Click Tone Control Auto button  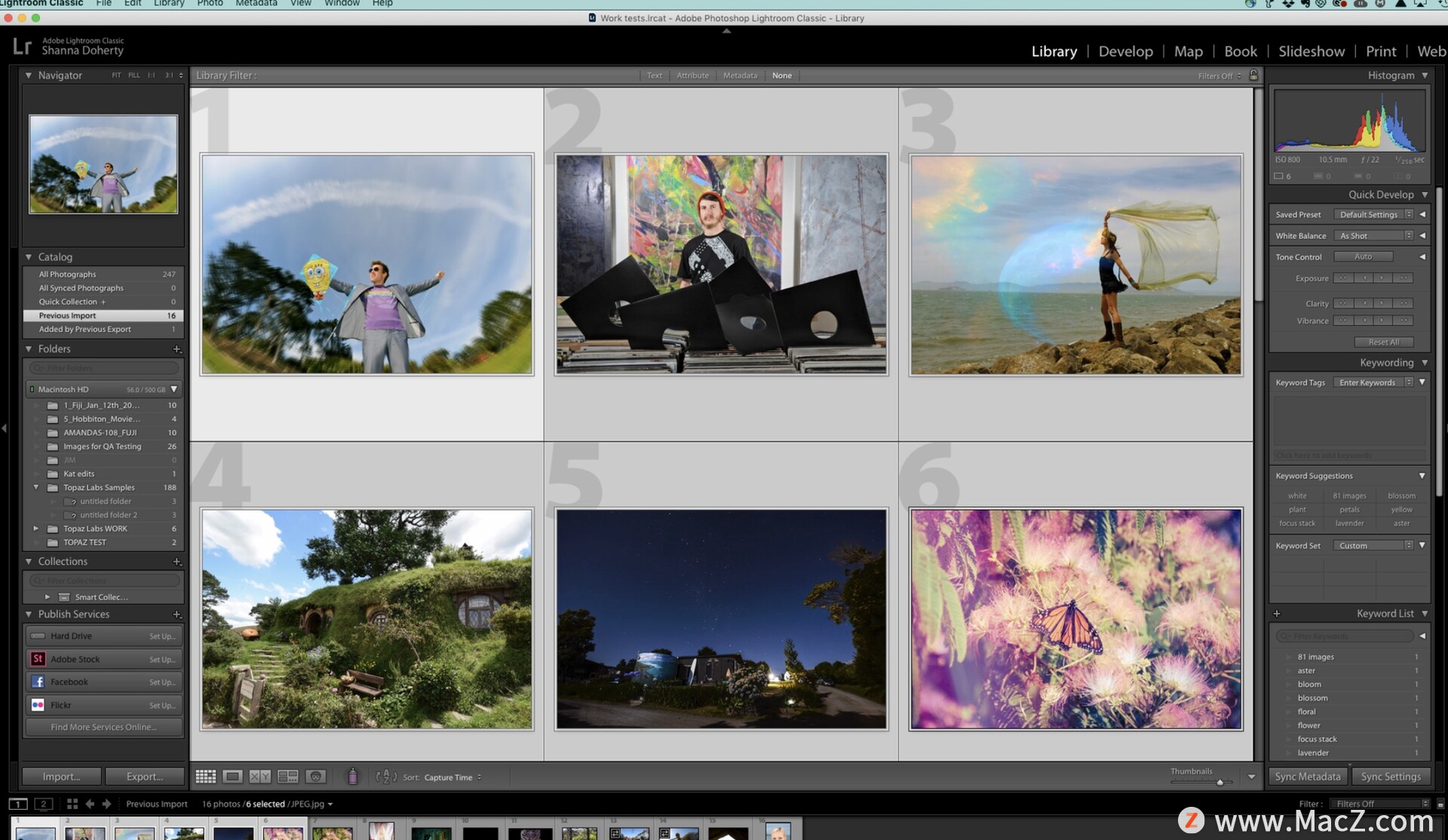coord(1363,257)
